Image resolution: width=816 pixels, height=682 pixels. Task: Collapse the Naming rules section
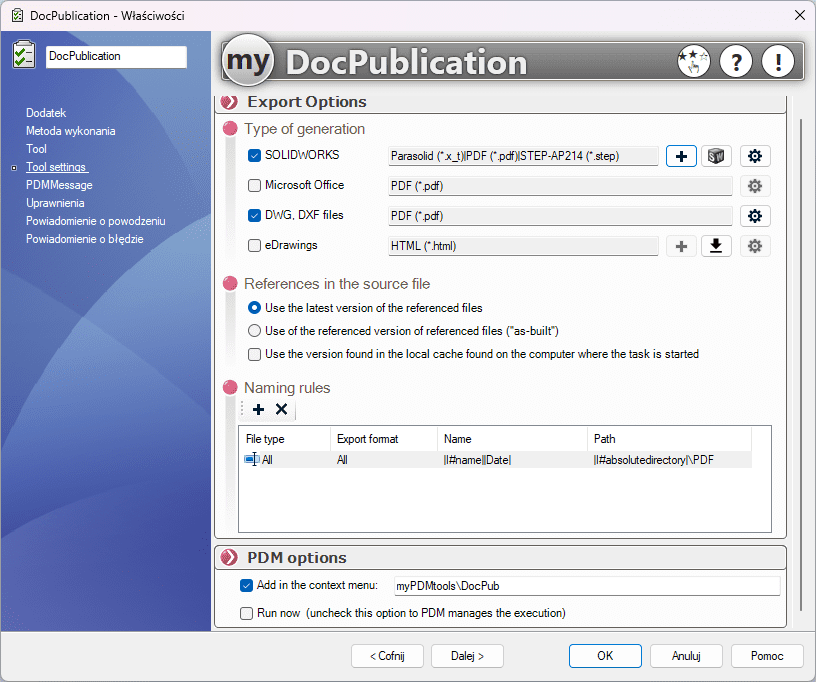[233, 388]
